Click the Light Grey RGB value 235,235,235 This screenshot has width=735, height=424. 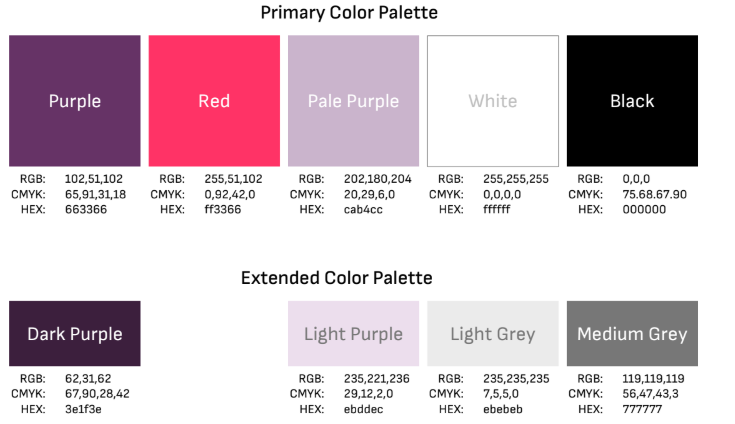click(x=516, y=379)
